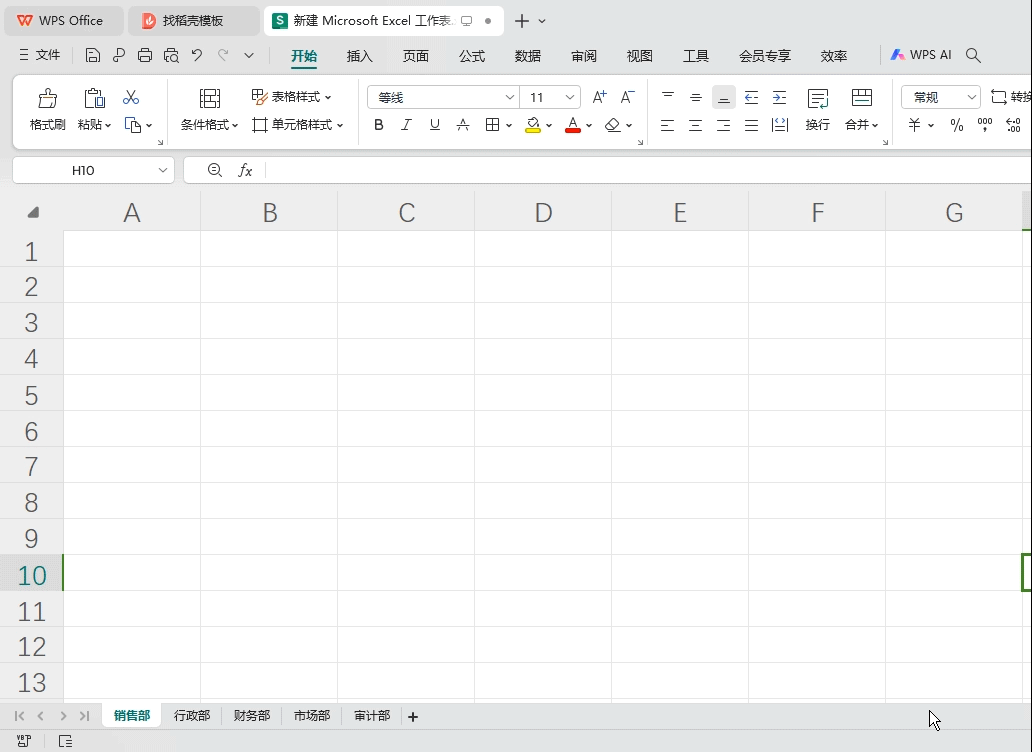
Task: Align text left
Action: (667, 125)
